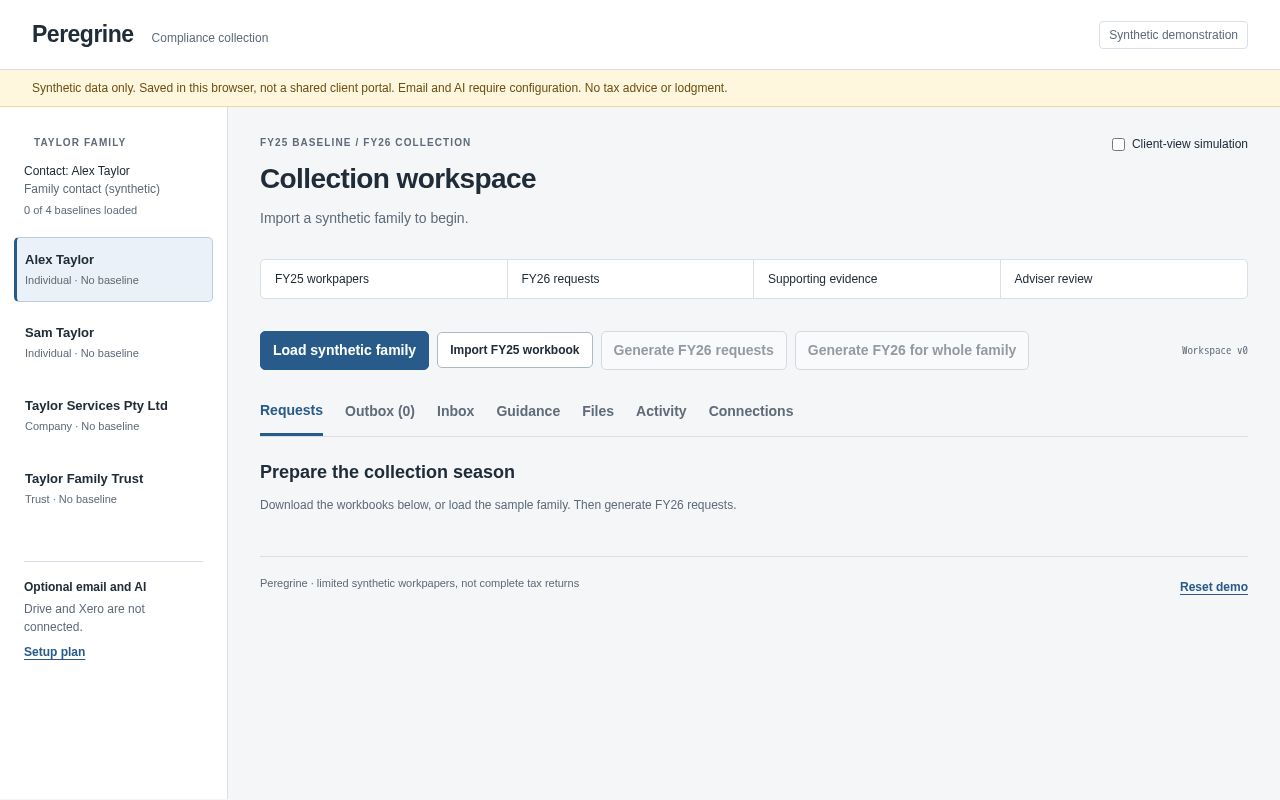Select Alex Taylor in the sidebar
The image size is (1280, 800).
pyautogui.click(x=114, y=269)
